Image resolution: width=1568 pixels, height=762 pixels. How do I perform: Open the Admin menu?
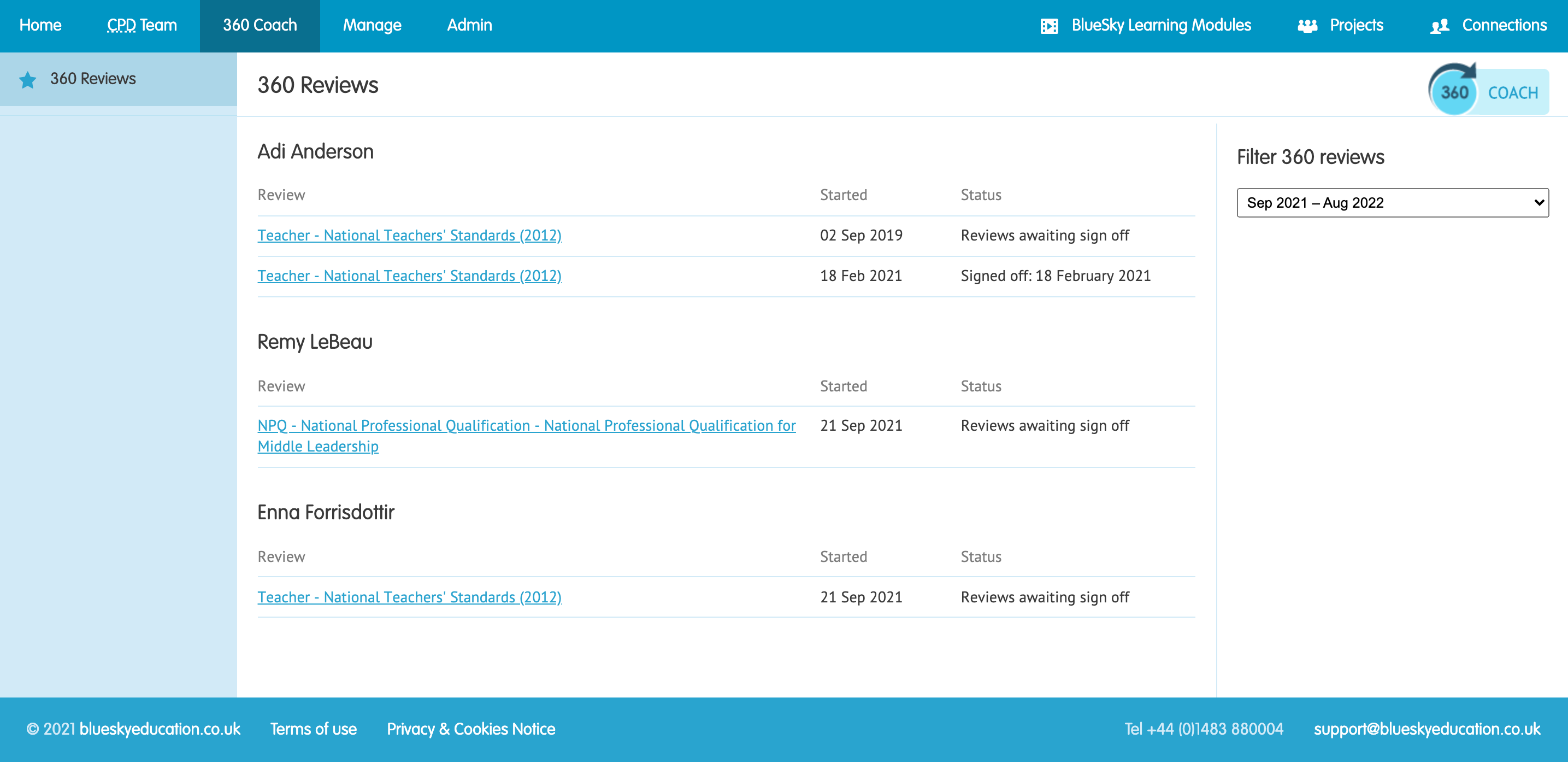(x=469, y=25)
